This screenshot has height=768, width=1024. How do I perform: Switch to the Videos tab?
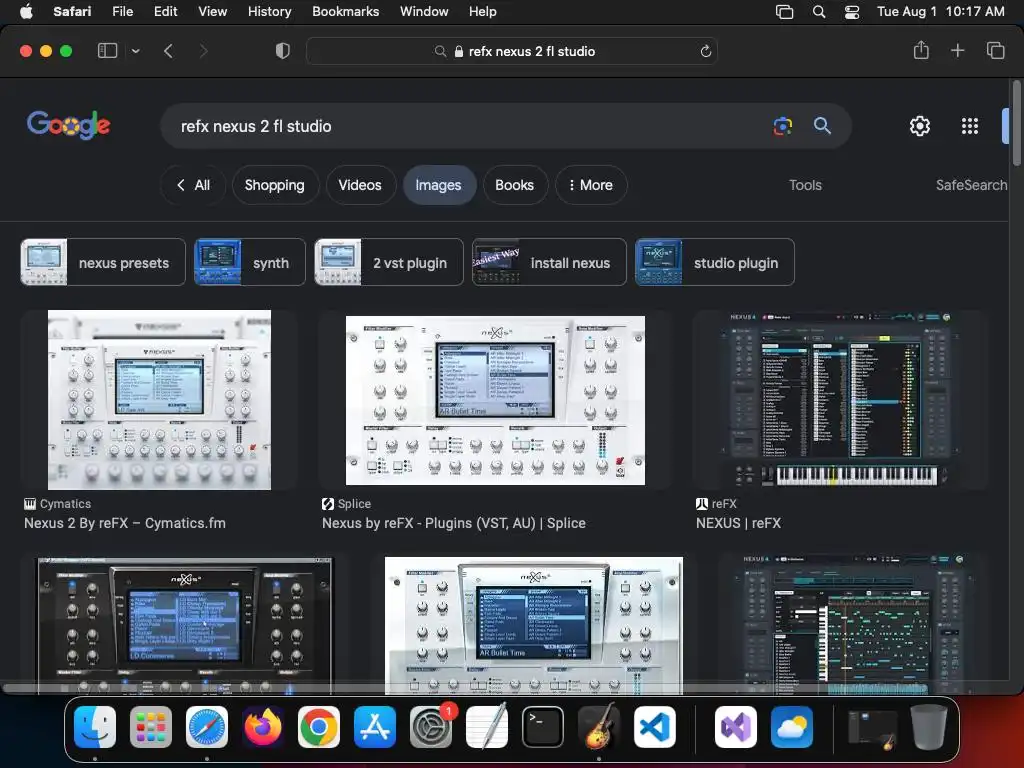360,185
